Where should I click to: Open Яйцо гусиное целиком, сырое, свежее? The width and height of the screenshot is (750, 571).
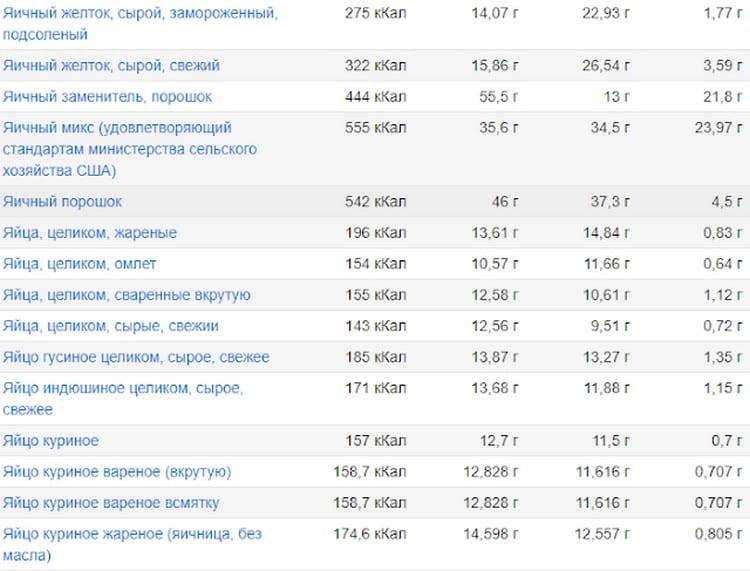(x=136, y=357)
